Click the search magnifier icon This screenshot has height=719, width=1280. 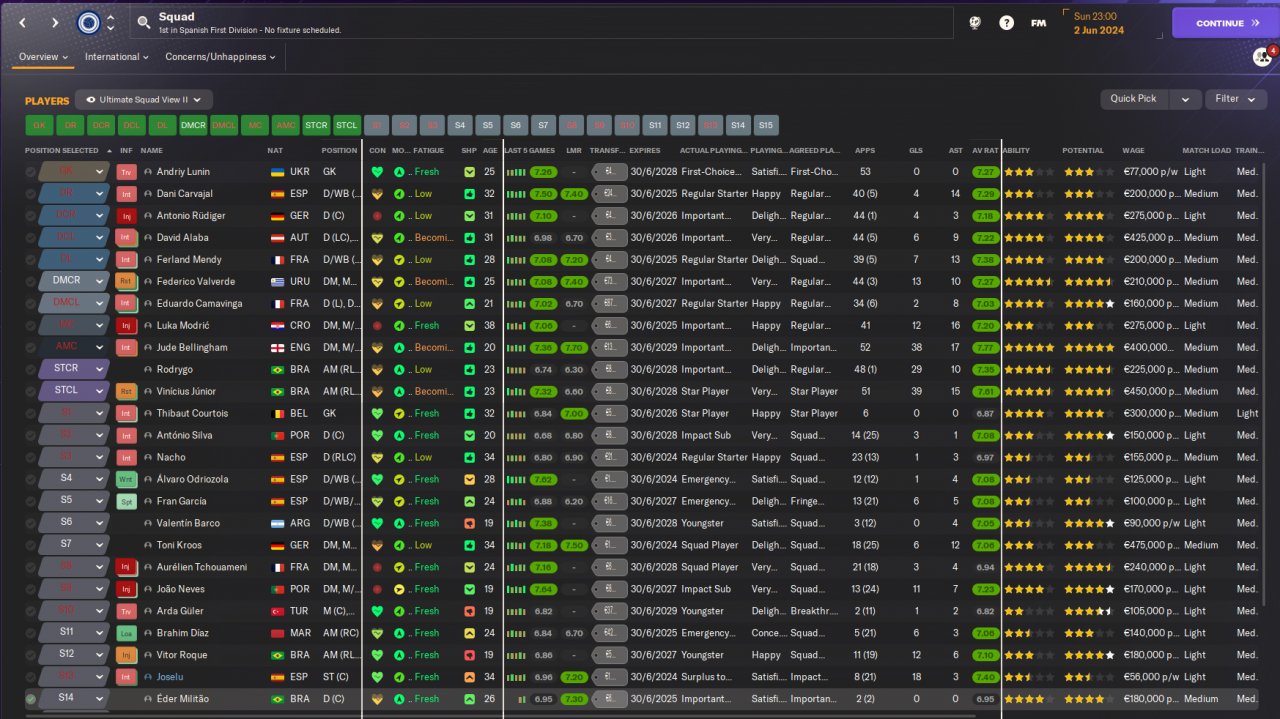(144, 22)
